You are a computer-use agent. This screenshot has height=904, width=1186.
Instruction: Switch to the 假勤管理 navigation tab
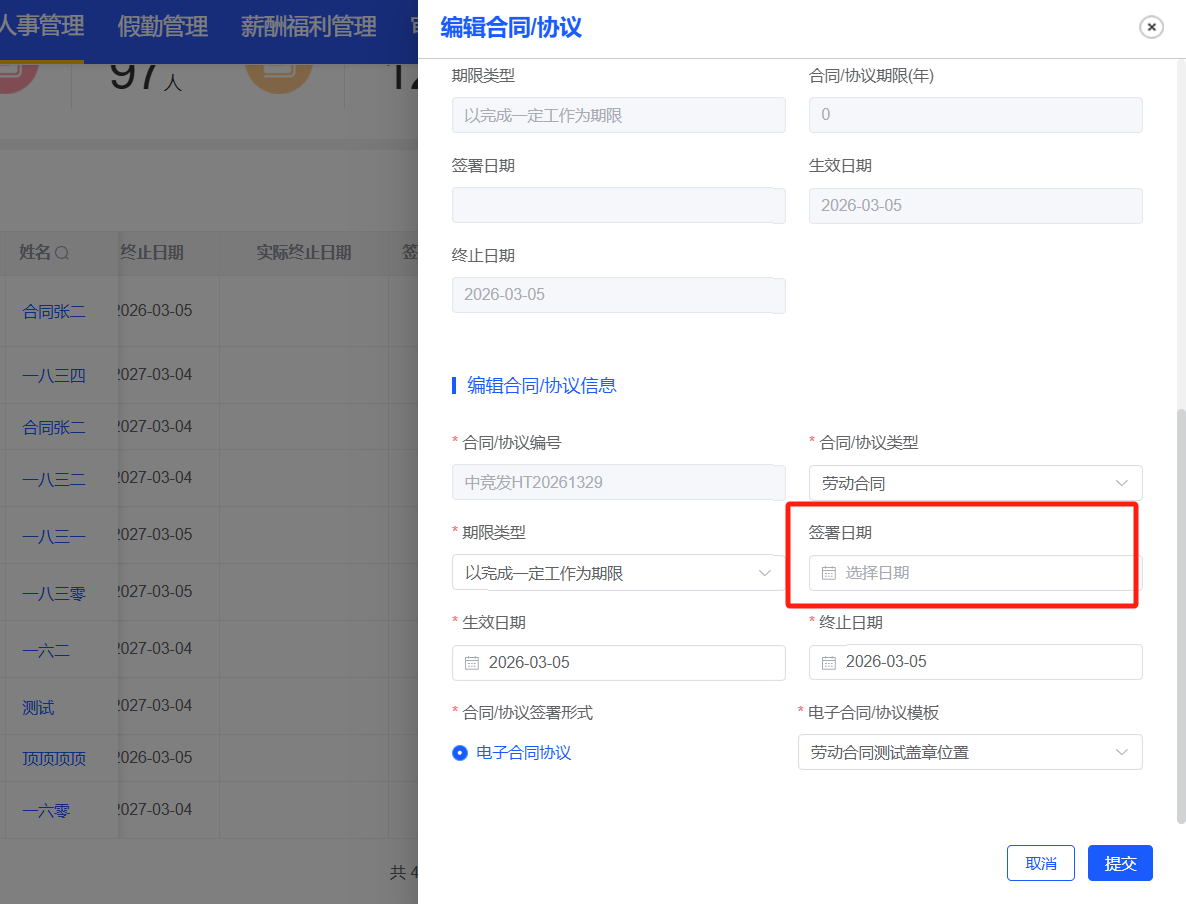(163, 26)
